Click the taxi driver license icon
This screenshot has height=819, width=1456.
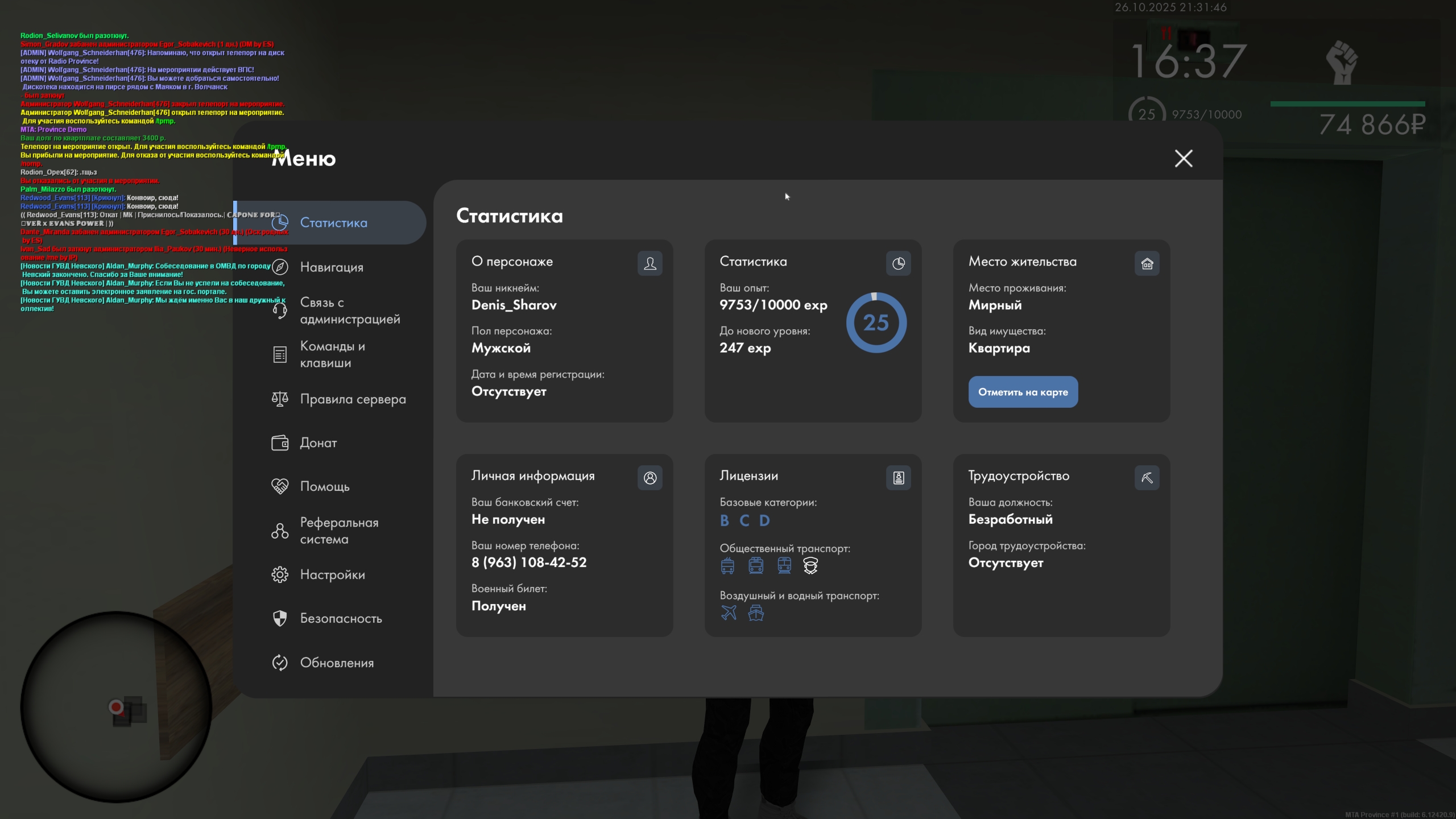click(810, 565)
